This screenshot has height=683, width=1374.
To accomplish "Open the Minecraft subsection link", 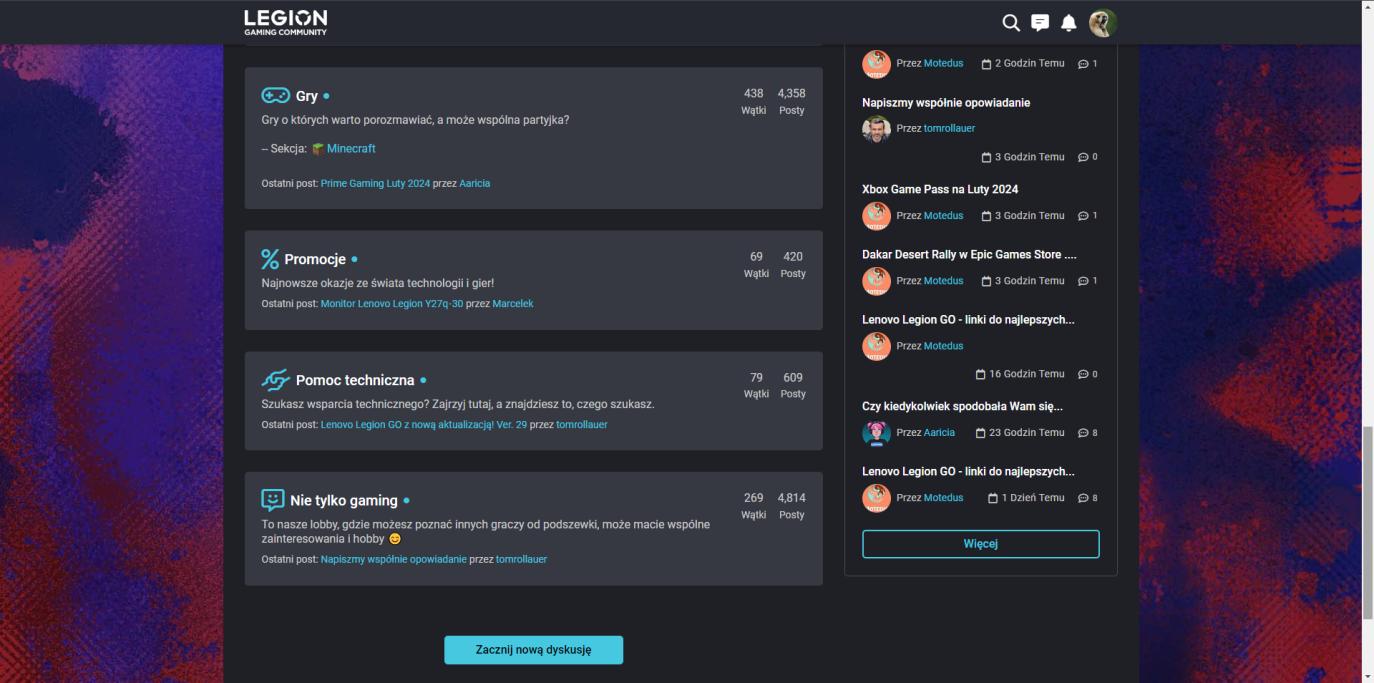I will pos(351,149).
